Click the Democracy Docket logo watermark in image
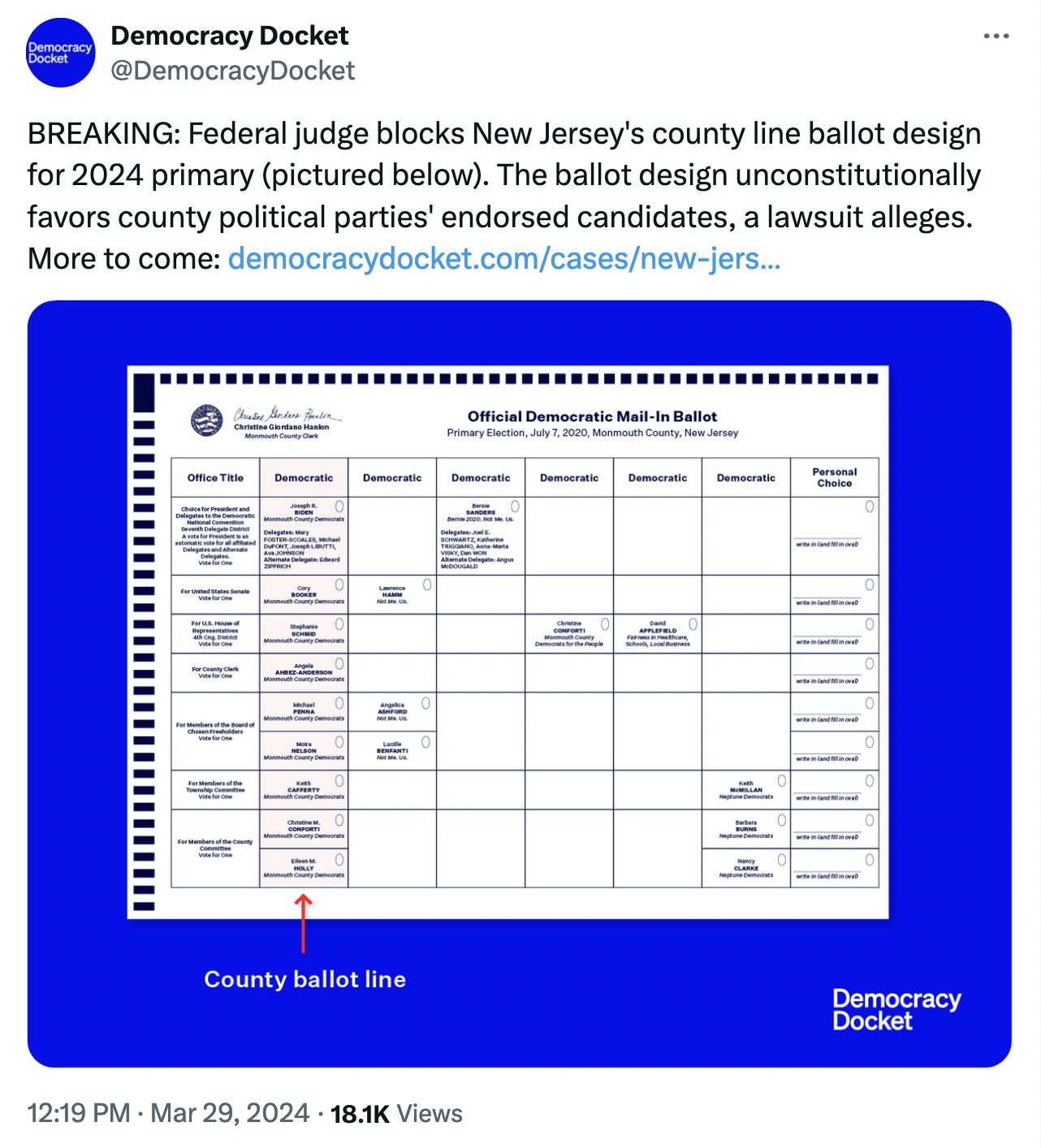Viewport: 1041px width, 1148px height. point(896,1009)
